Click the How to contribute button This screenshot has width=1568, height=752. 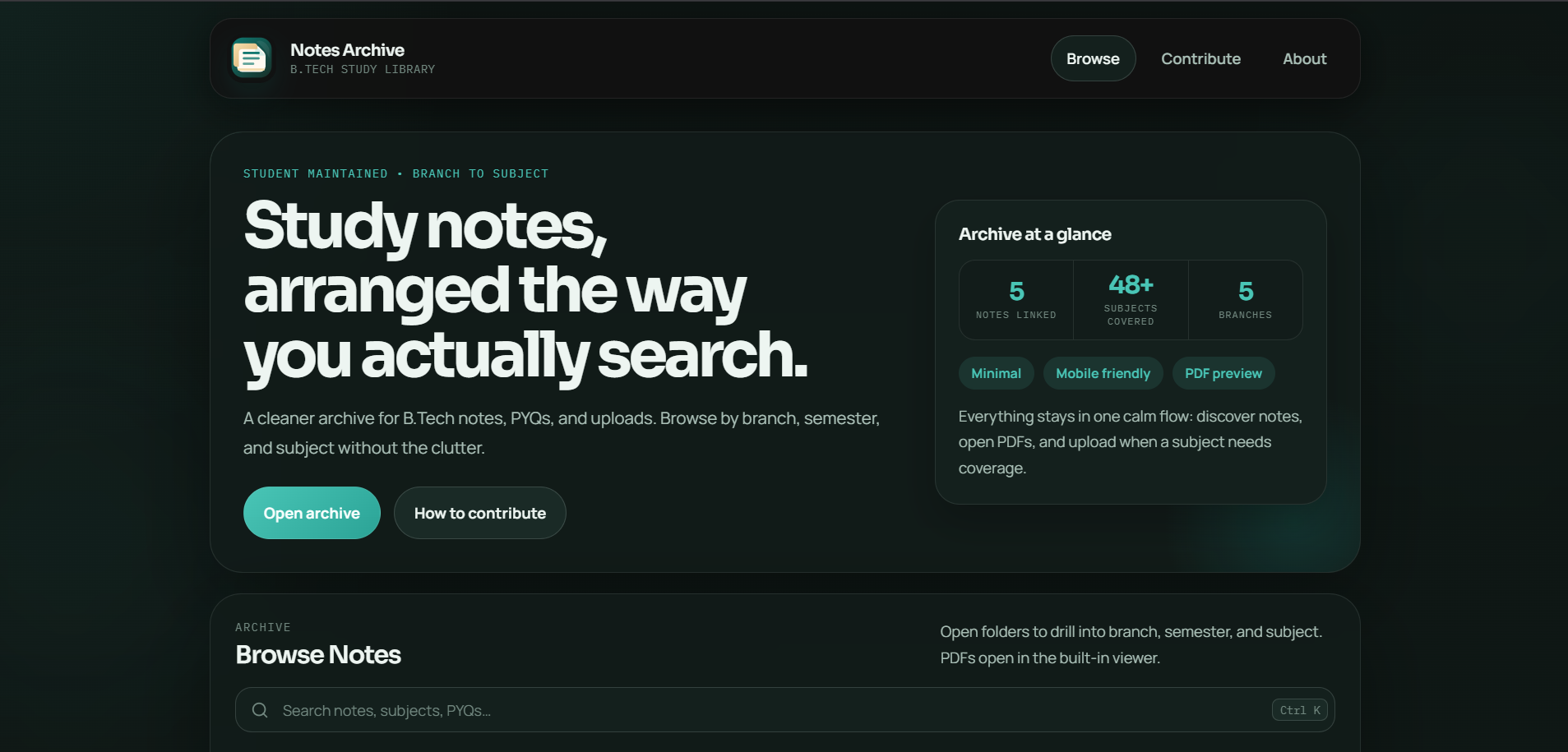(479, 512)
